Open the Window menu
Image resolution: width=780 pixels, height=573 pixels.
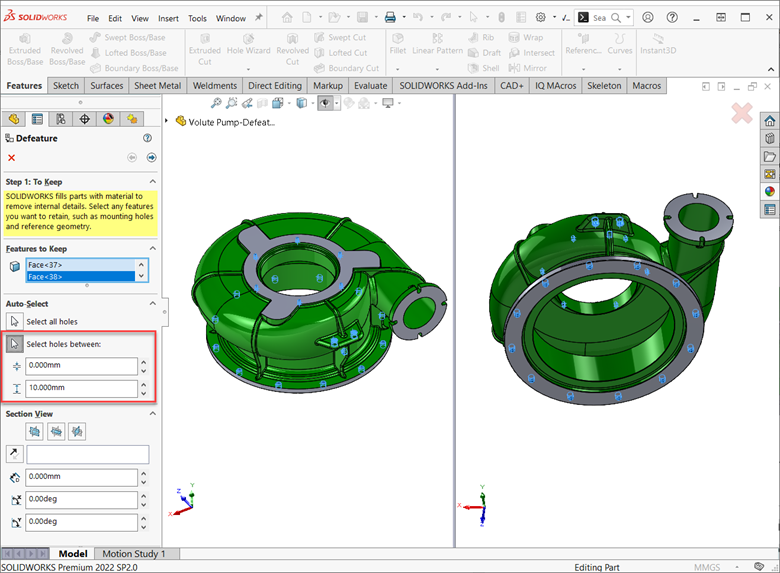[231, 18]
